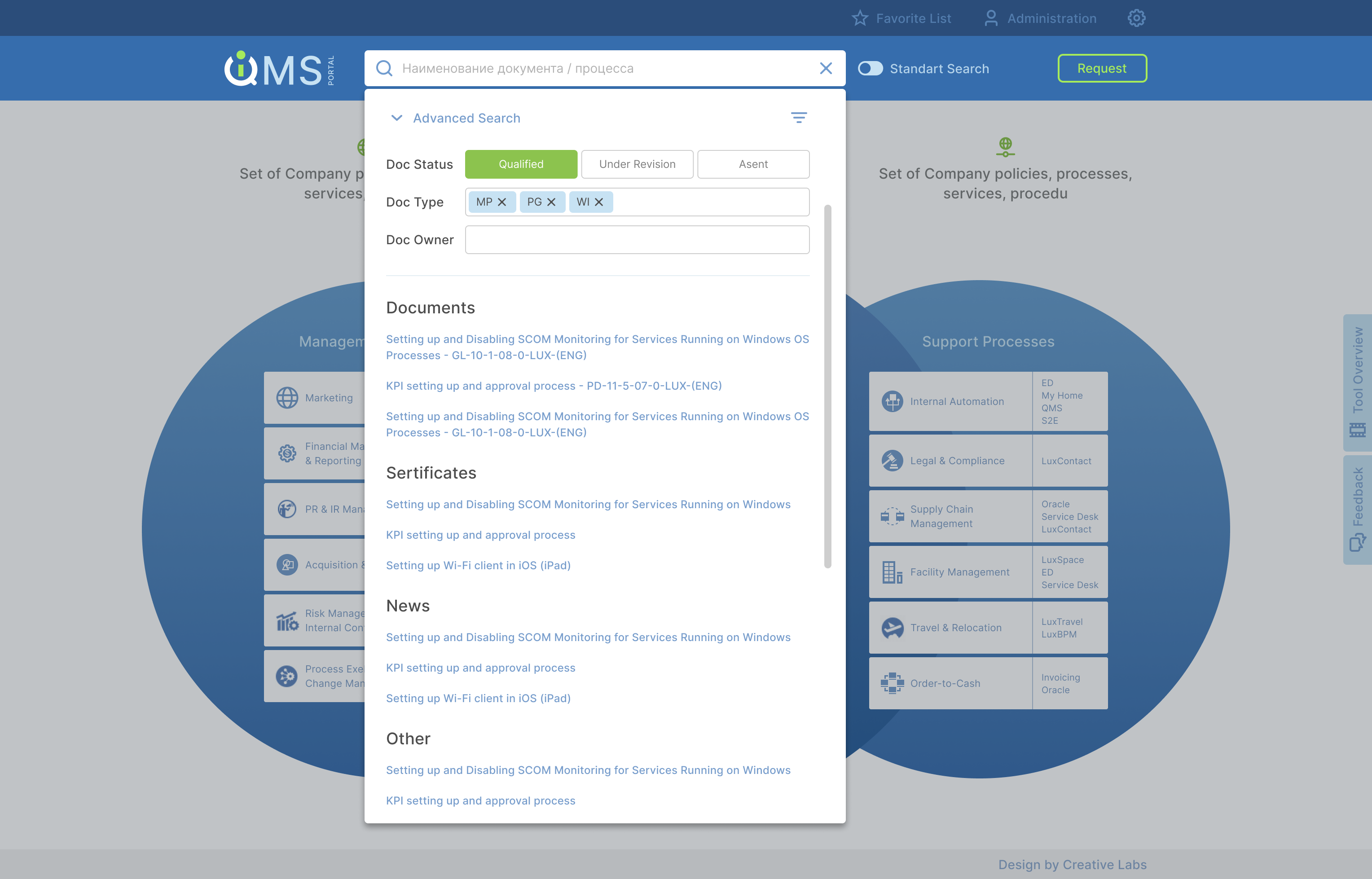Clear search field with X icon
This screenshot has height=879, width=1372.
pos(825,69)
